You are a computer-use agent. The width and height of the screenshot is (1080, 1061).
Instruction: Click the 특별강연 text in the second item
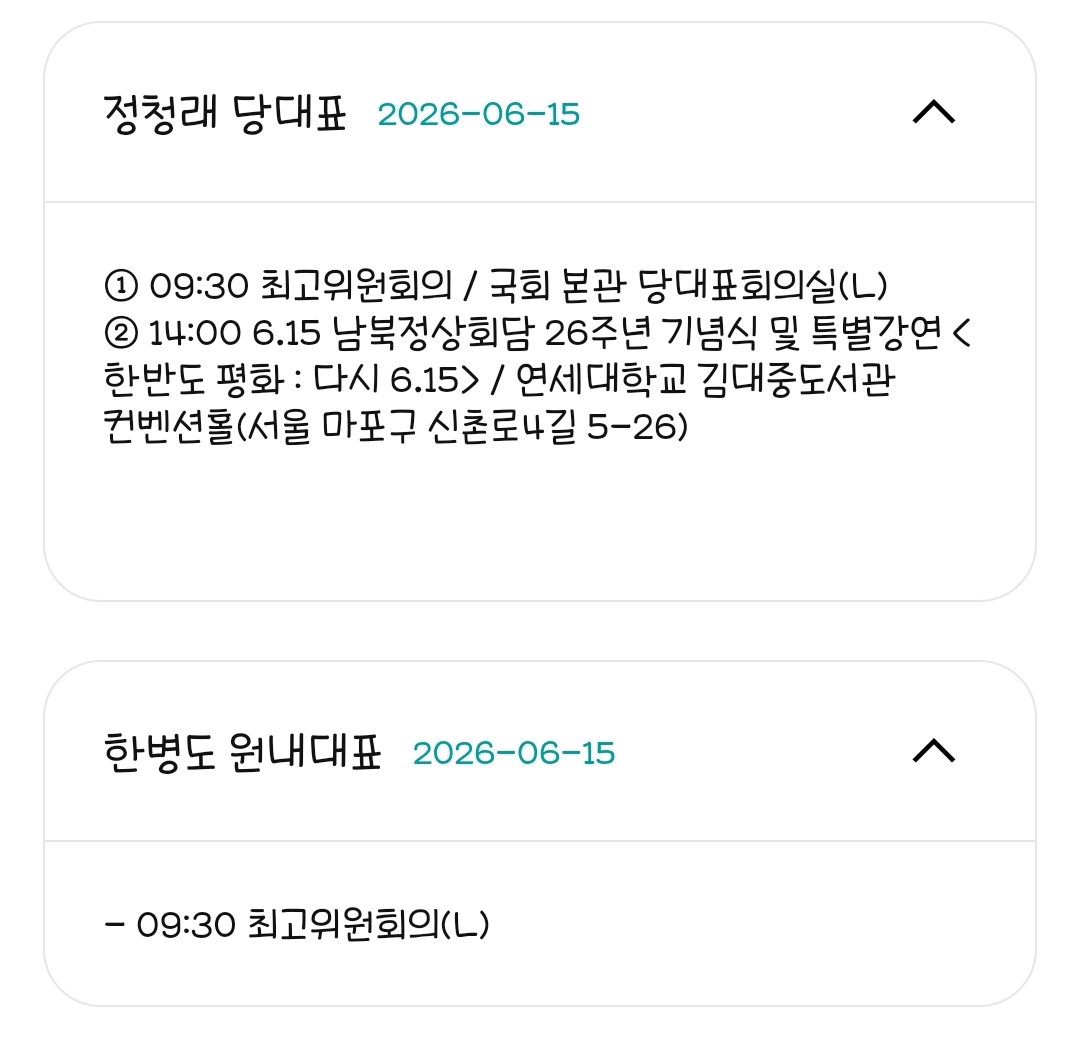coord(875,333)
